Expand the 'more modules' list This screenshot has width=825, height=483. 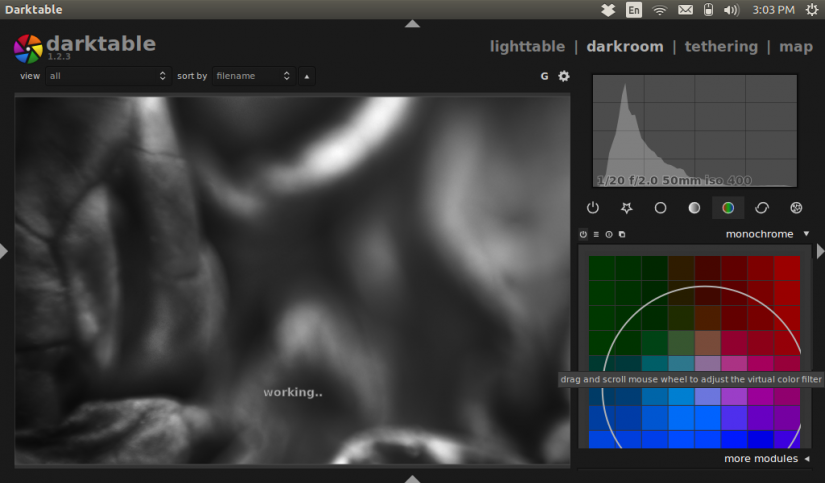tap(766, 459)
